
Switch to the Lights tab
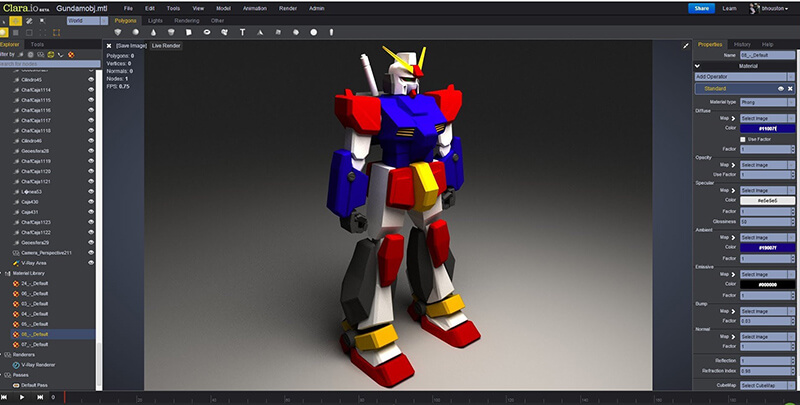[x=155, y=21]
